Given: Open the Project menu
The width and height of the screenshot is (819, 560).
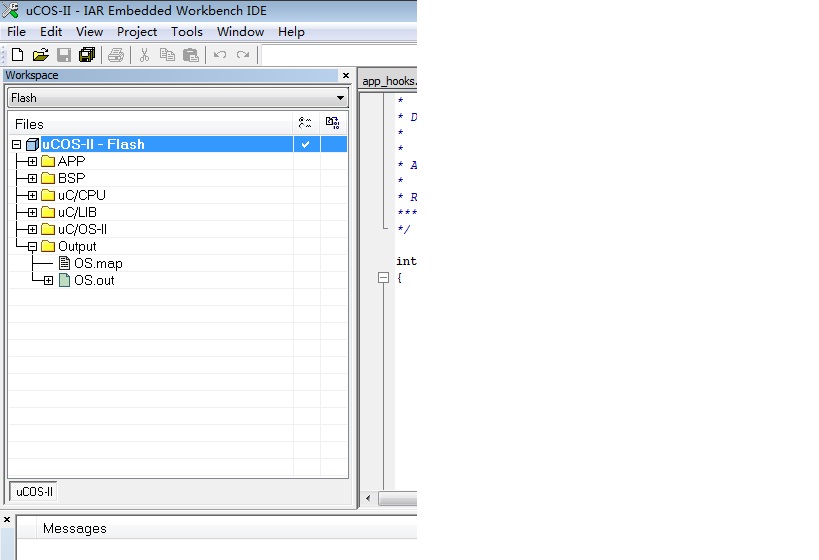Looking at the screenshot, I should [x=137, y=32].
